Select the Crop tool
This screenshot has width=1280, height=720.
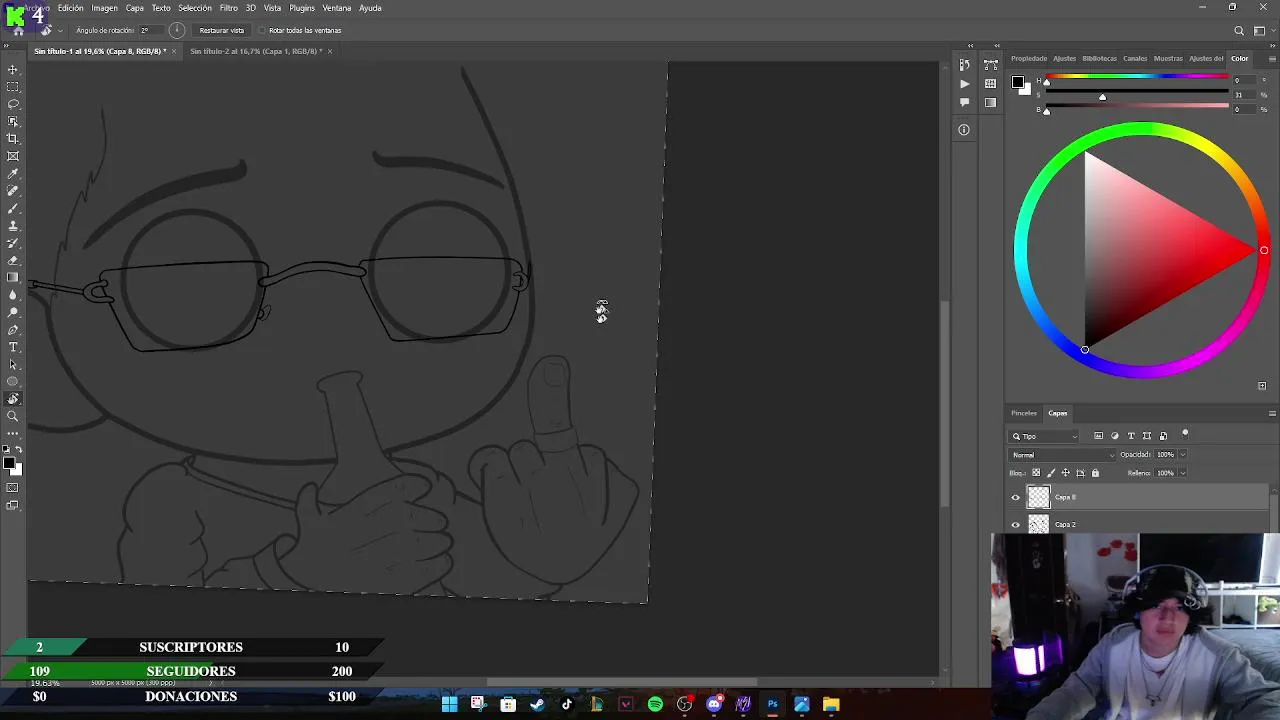pyautogui.click(x=13, y=139)
